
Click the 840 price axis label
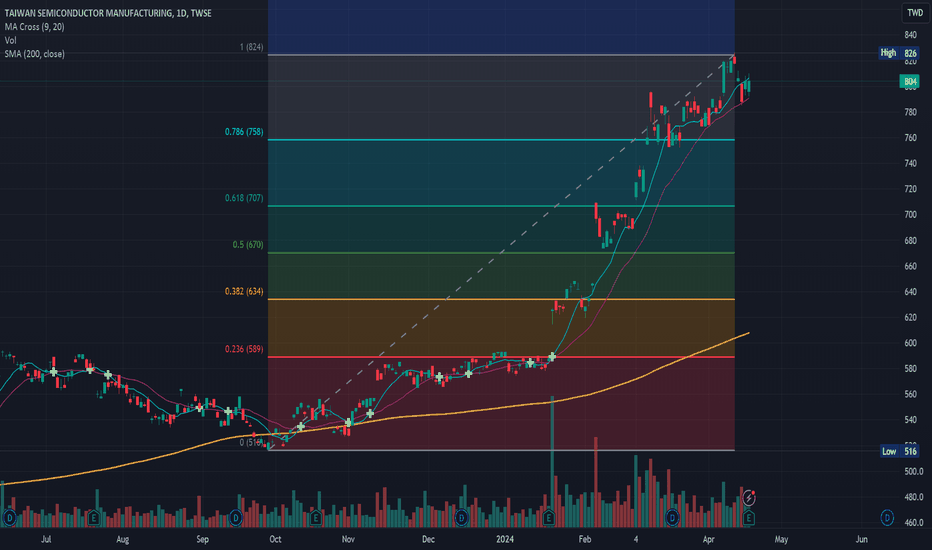[x=910, y=35]
